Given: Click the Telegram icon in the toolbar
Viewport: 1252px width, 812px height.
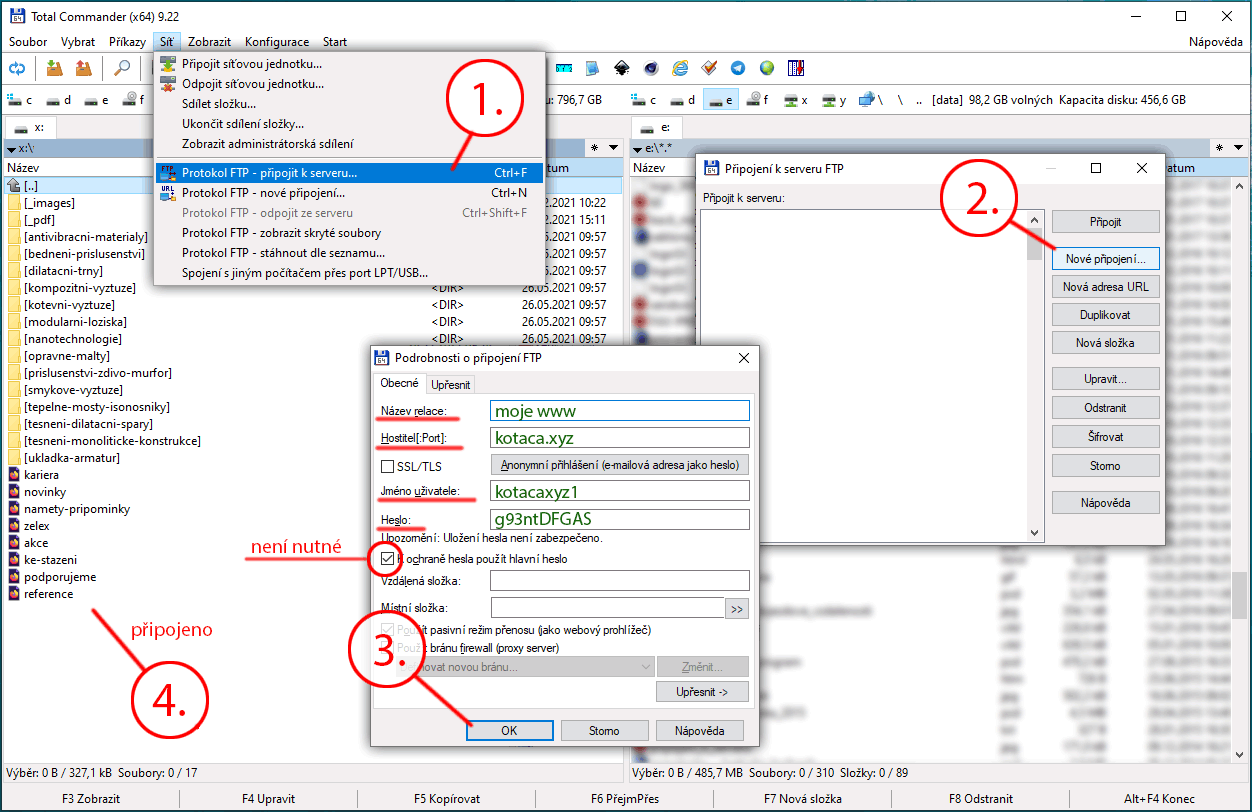Looking at the screenshot, I should (x=738, y=68).
